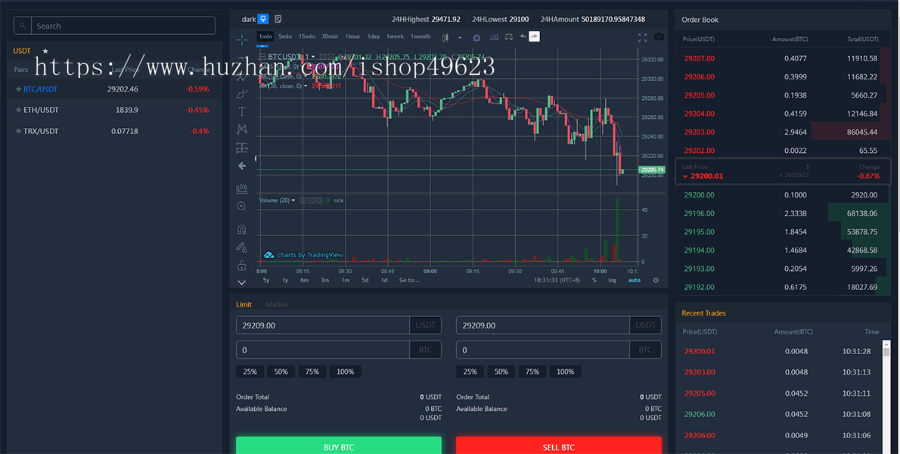Toggle lock all drawing tools
The width and height of the screenshot is (900, 454).
click(242, 265)
